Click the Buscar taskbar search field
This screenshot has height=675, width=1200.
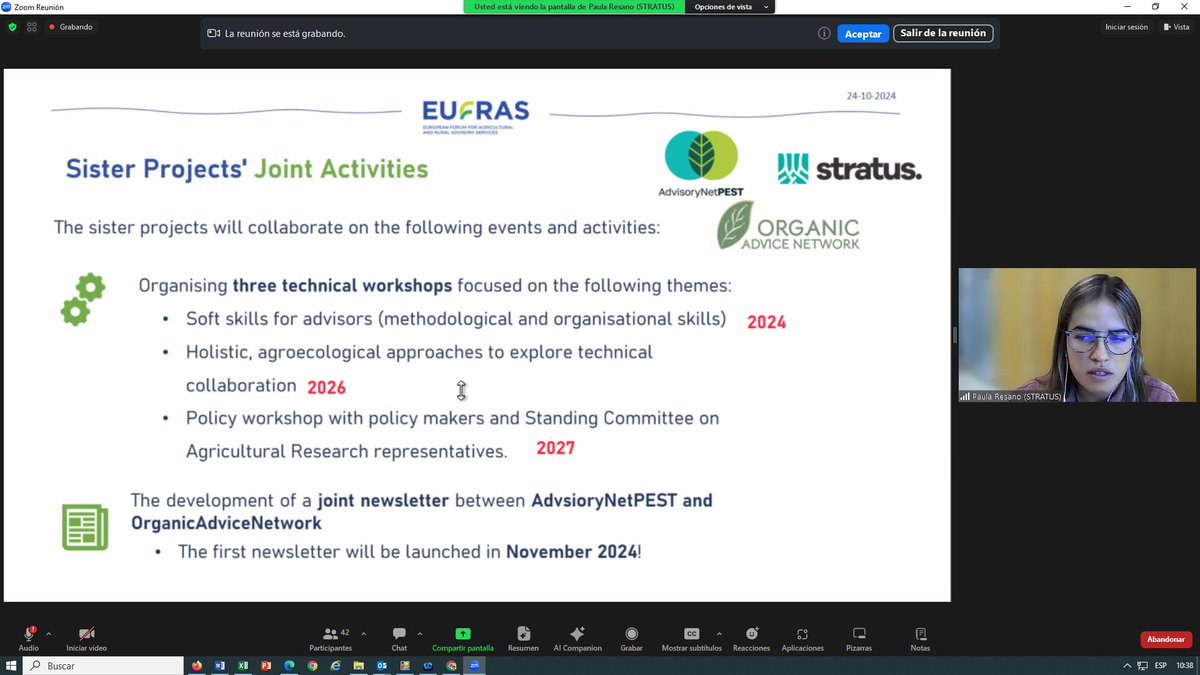pos(103,665)
